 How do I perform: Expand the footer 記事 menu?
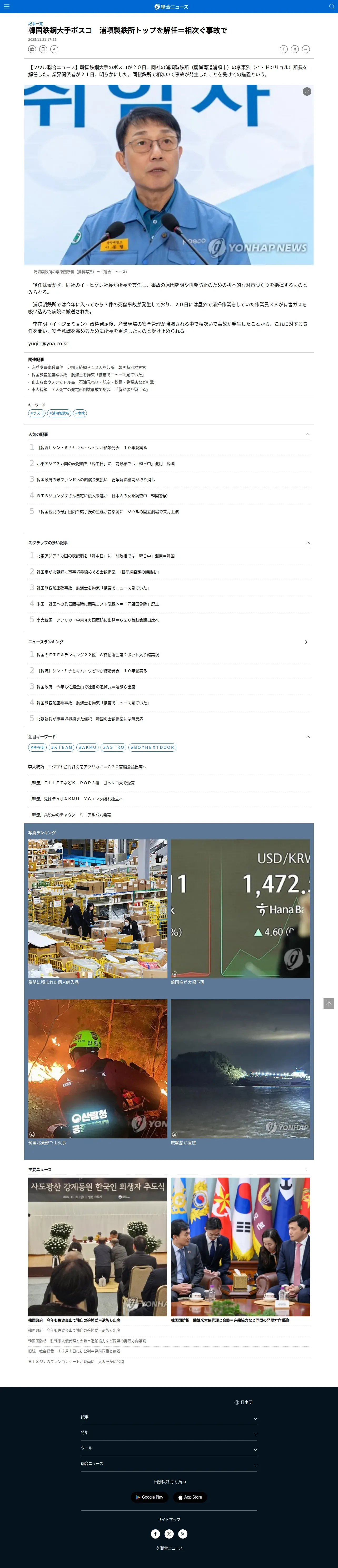tap(169, 1418)
